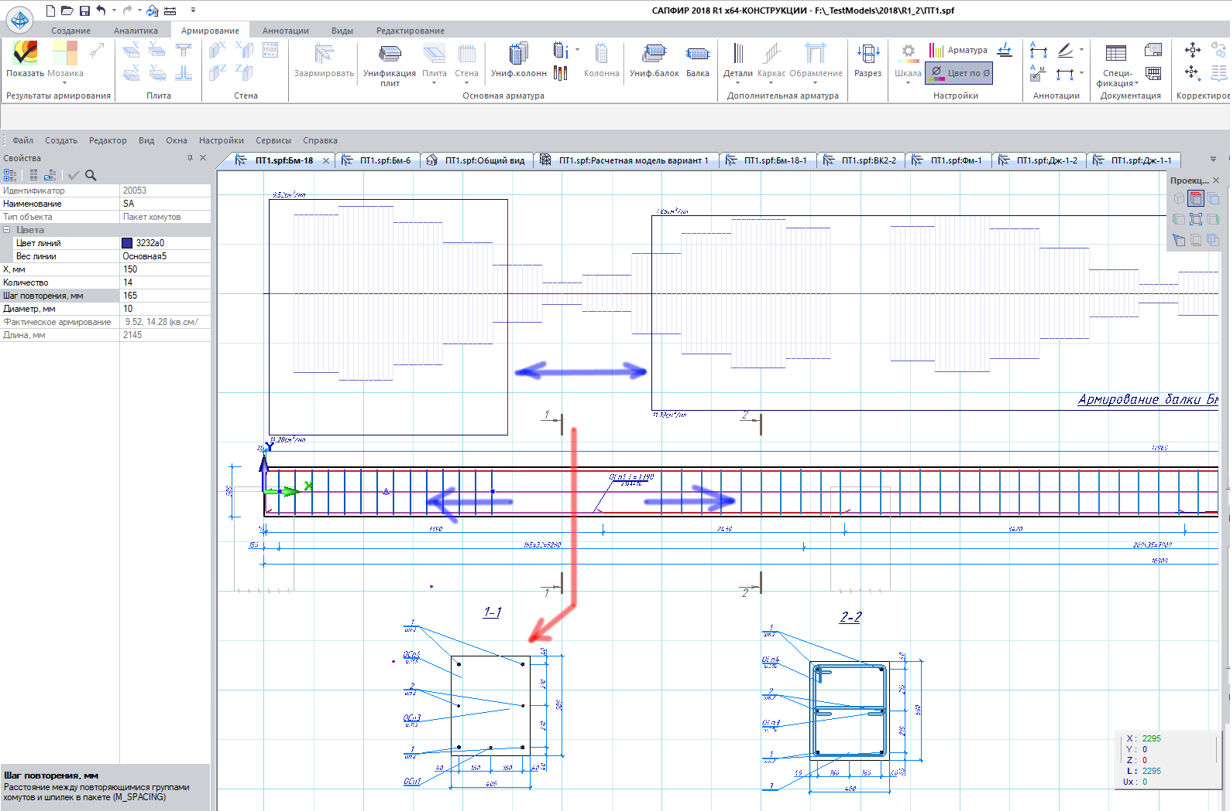The image size is (1232, 811).
Task: Select the Униф.колонн tool
Action: (x=518, y=60)
